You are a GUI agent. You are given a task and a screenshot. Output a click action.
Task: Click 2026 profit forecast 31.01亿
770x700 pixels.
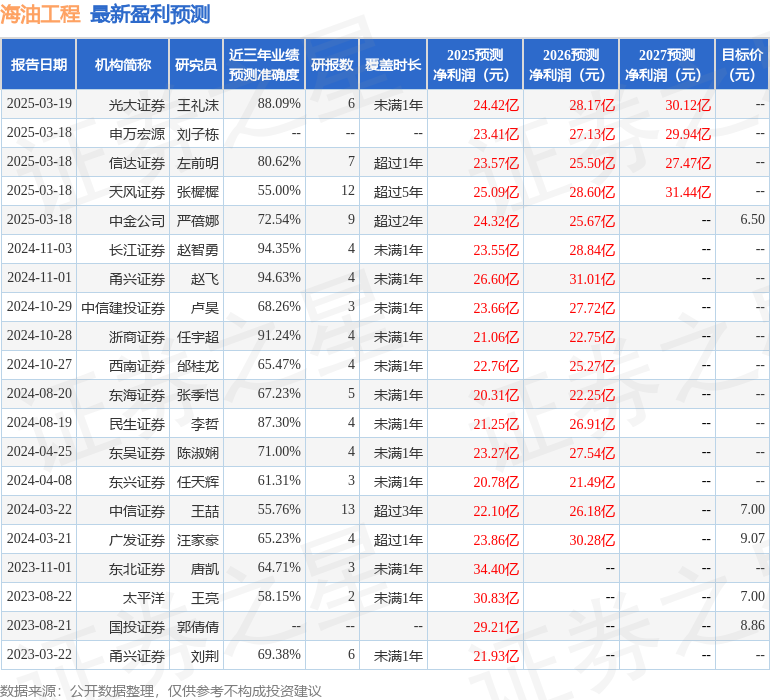pyautogui.click(x=592, y=279)
